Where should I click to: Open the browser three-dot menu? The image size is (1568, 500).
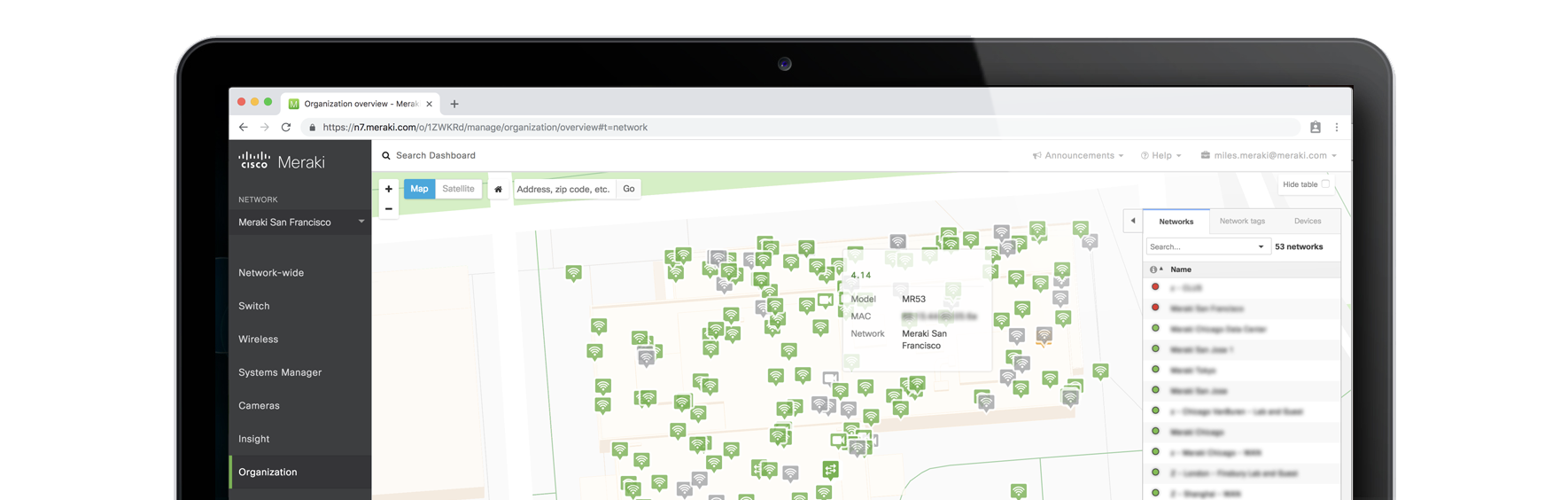coord(1337,128)
